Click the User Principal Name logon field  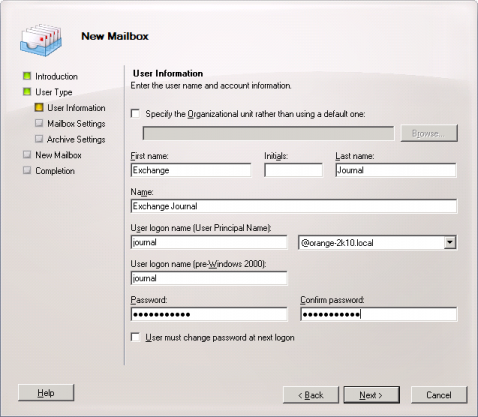pyautogui.click(x=209, y=242)
